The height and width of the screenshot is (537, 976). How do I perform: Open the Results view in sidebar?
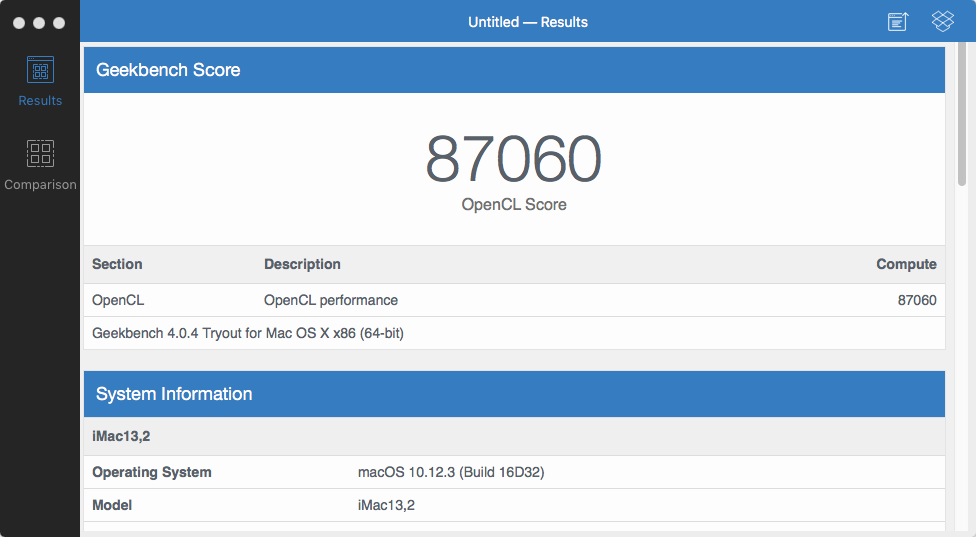pyautogui.click(x=40, y=81)
